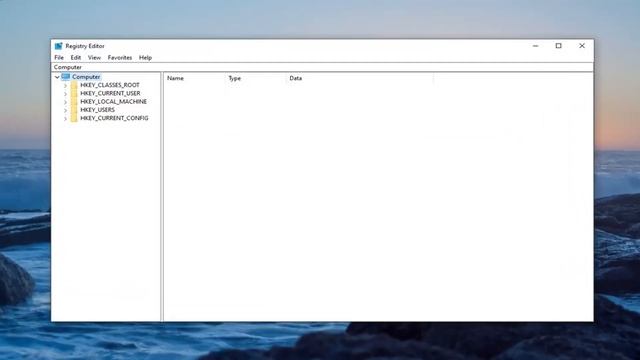Close the Registry Editor window

pos(582,46)
